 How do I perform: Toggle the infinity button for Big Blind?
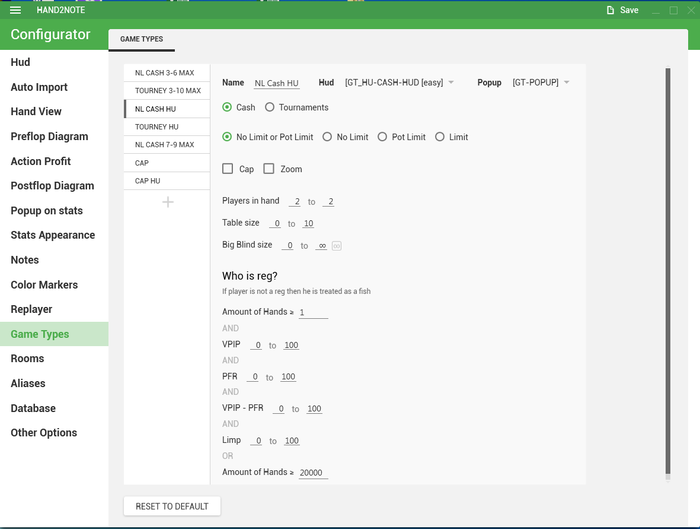(337, 246)
